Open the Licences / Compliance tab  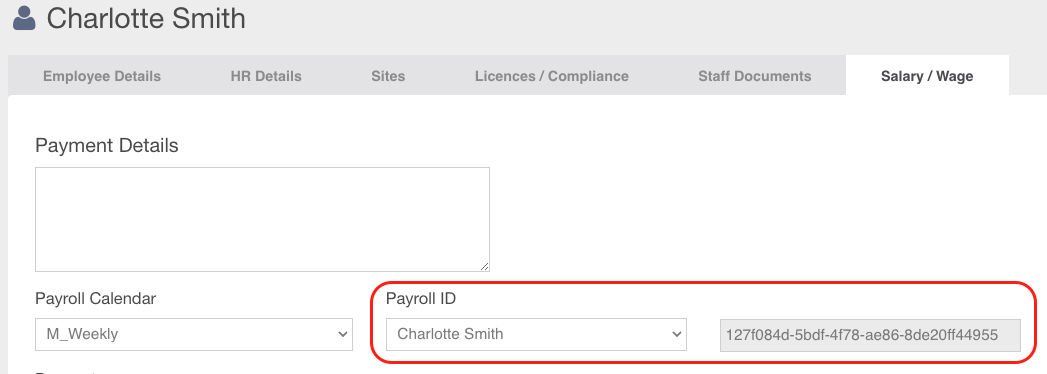tap(552, 76)
